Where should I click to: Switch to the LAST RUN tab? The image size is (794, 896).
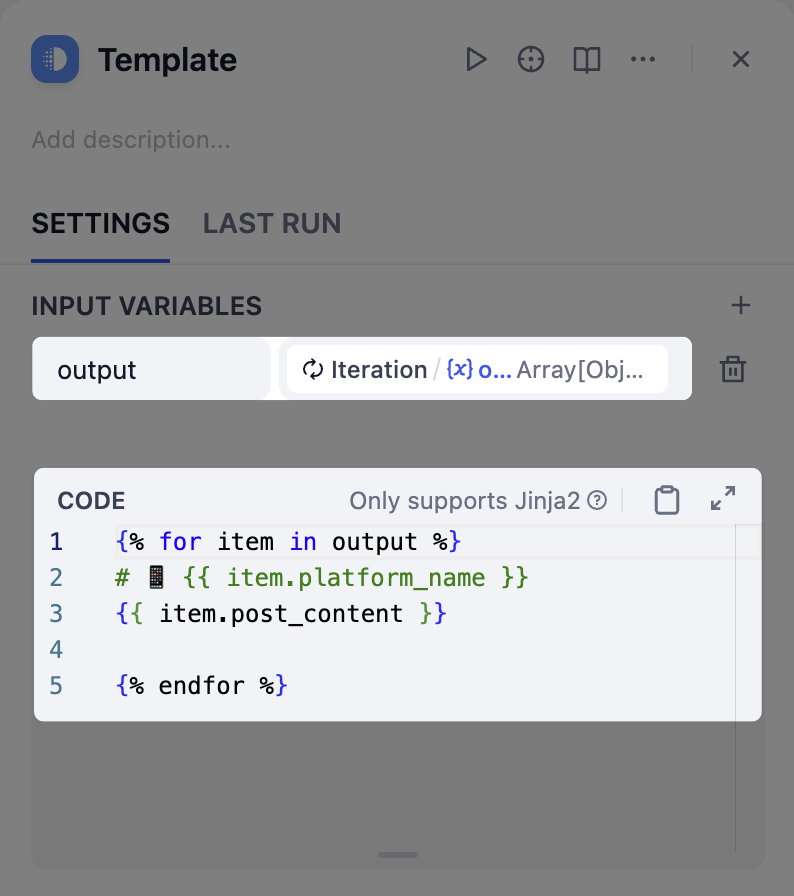[x=272, y=223]
